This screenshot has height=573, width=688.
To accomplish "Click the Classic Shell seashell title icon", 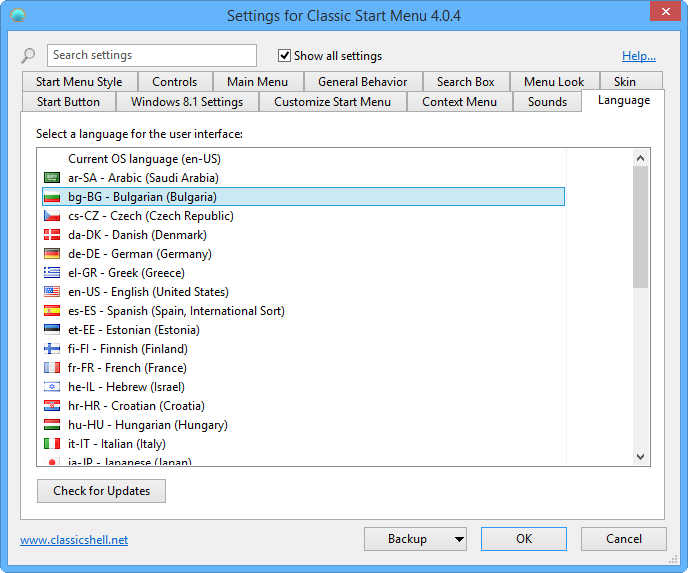I will tap(18, 15).
